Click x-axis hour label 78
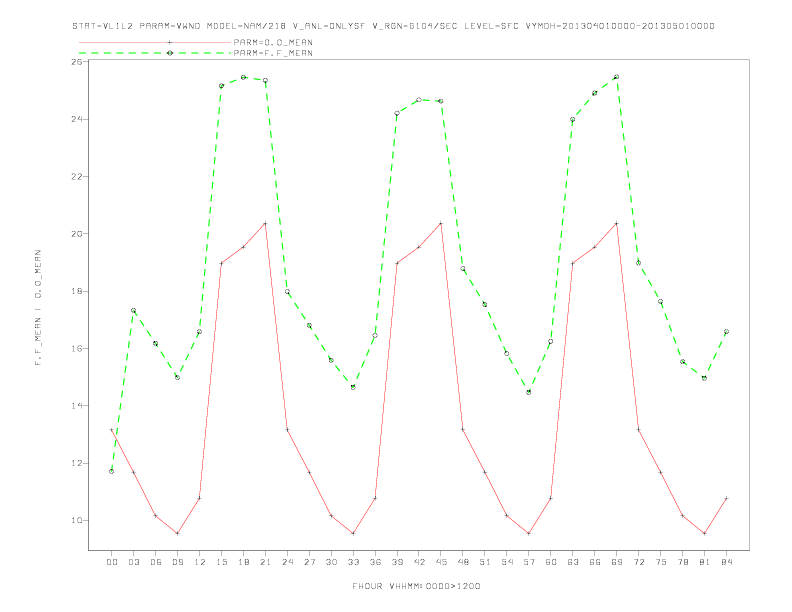 pyautogui.click(x=682, y=562)
